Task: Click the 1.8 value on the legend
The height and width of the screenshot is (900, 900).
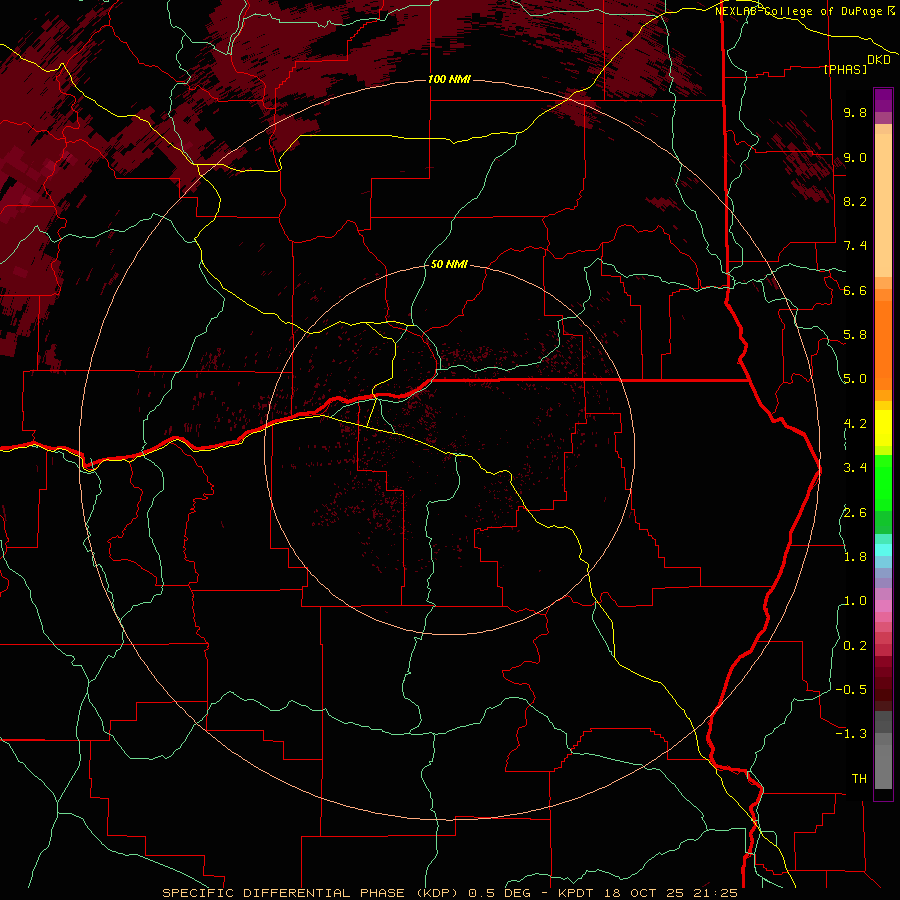Action: tap(855, 557)
